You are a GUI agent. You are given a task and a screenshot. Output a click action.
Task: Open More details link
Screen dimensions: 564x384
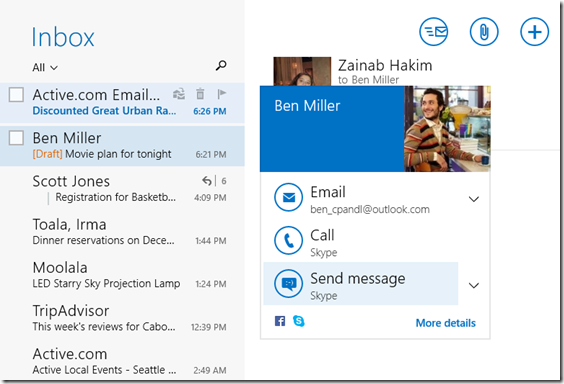pos(446,323)
